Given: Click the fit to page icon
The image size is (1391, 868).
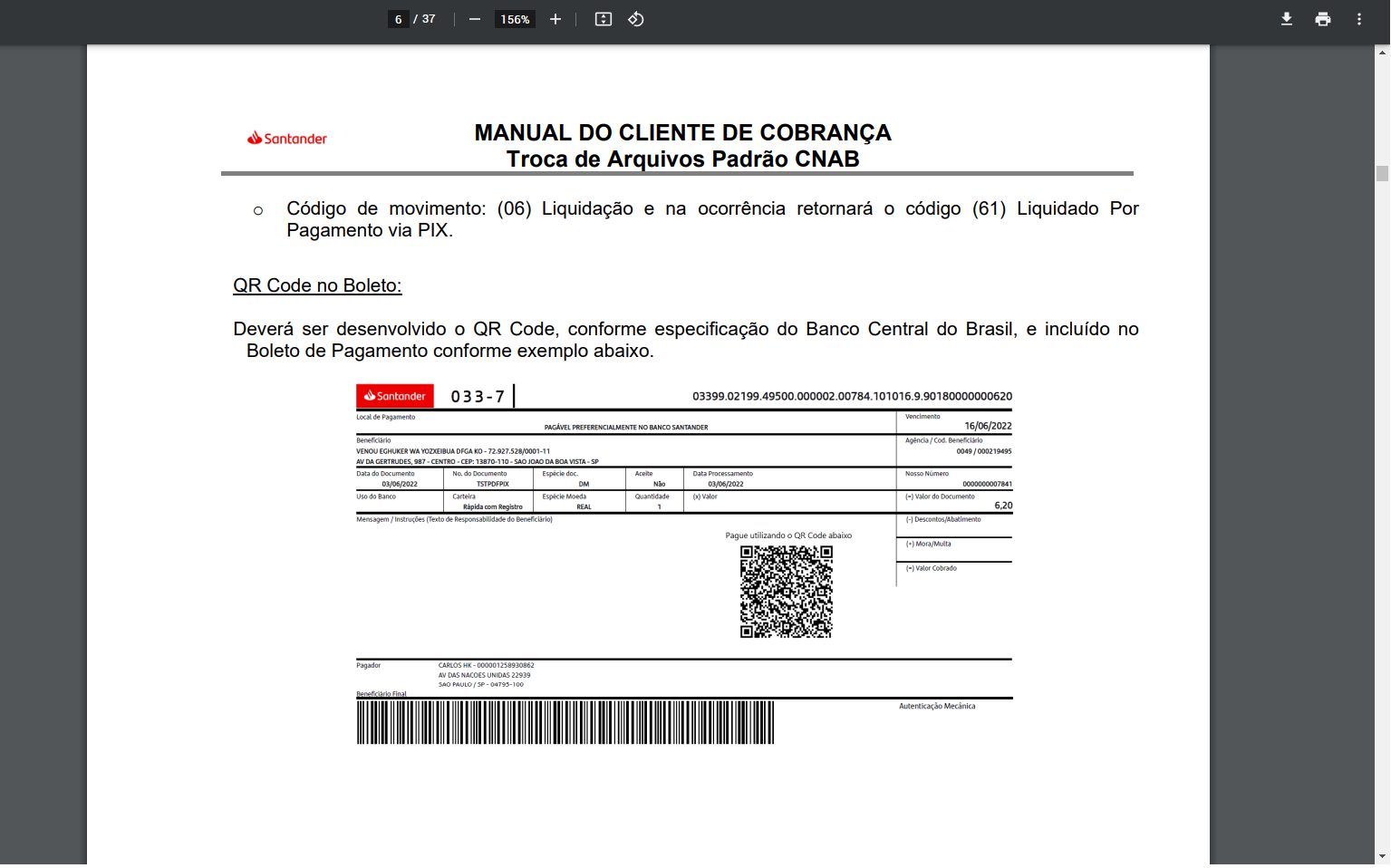Looking at the screenshot, I should click(604, 19).
